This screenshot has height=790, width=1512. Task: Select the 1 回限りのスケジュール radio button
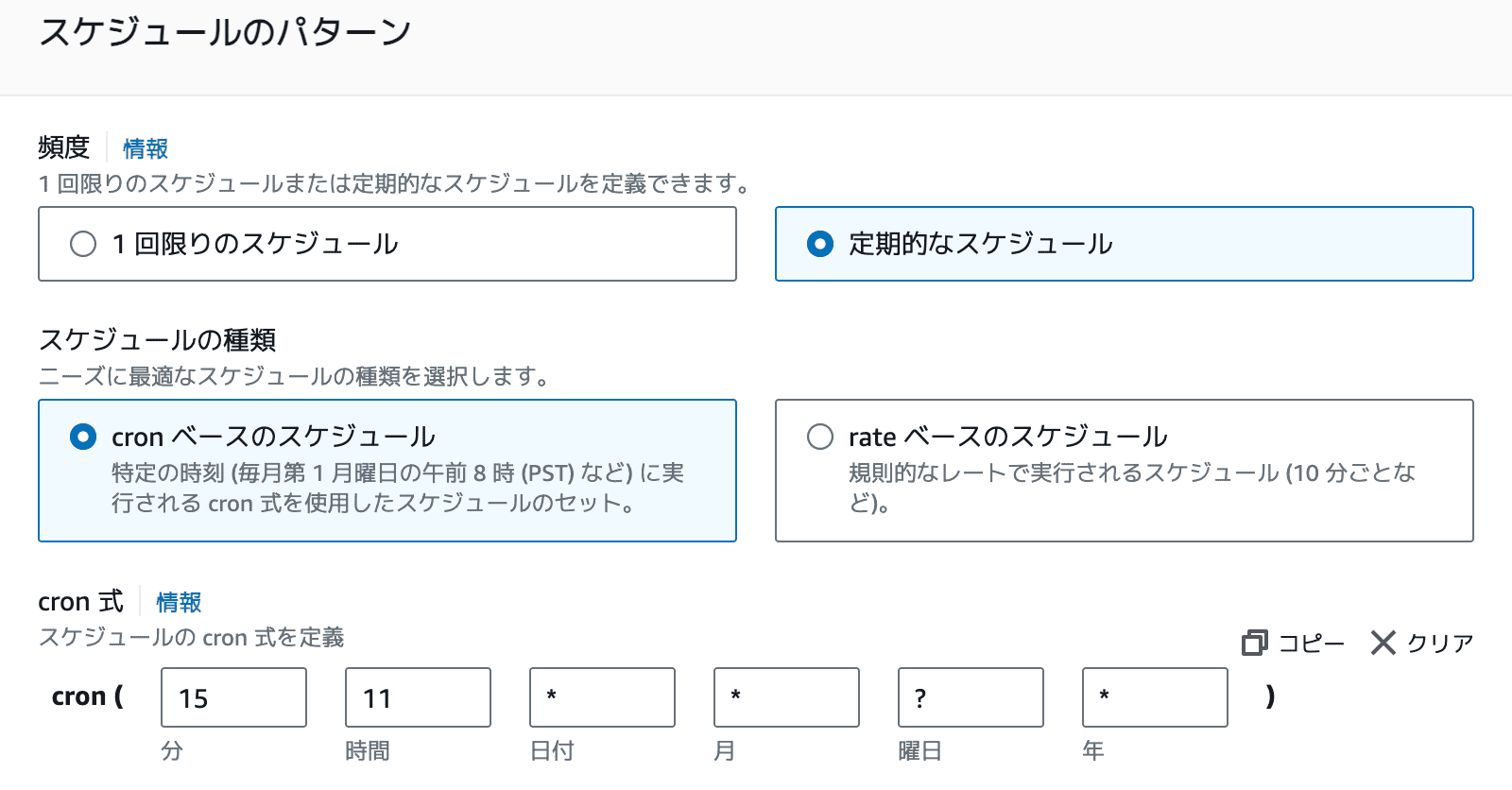(x=83, y=244)
